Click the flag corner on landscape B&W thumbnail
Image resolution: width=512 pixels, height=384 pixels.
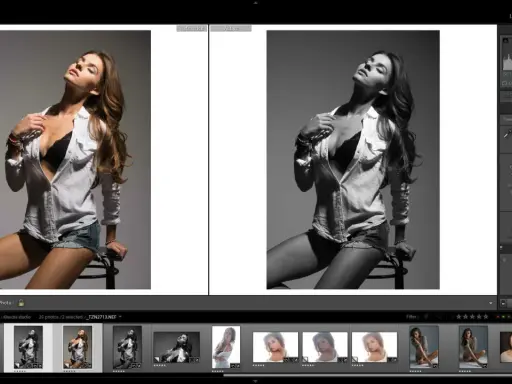[x=156, y=360]
